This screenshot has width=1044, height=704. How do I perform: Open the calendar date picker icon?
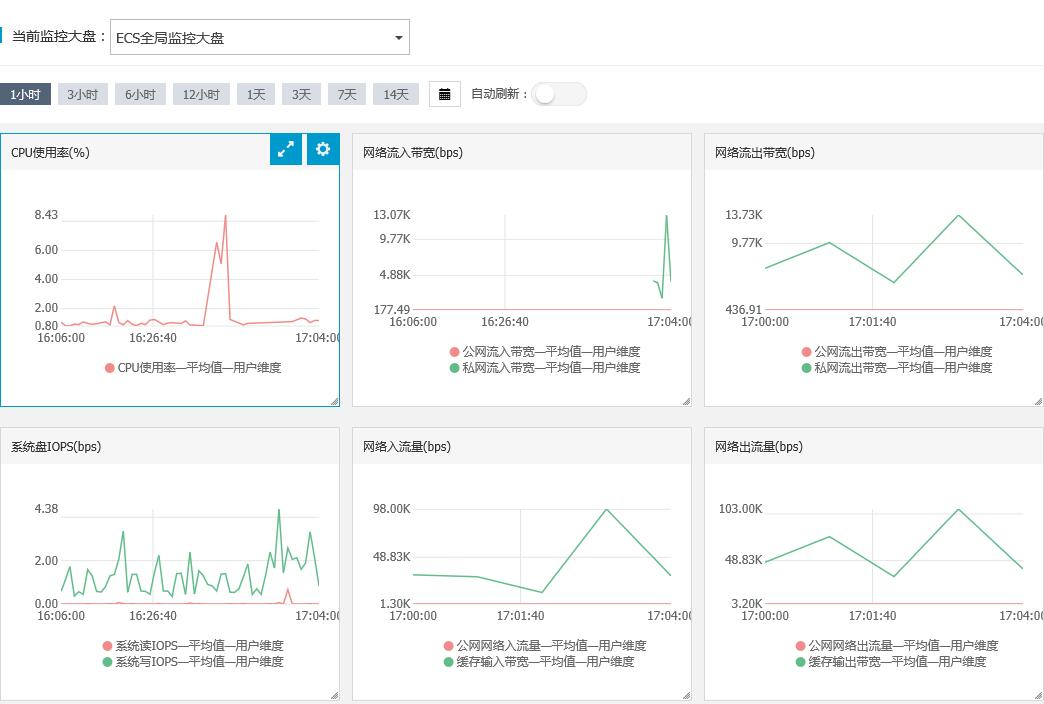[x=445, y=94]
